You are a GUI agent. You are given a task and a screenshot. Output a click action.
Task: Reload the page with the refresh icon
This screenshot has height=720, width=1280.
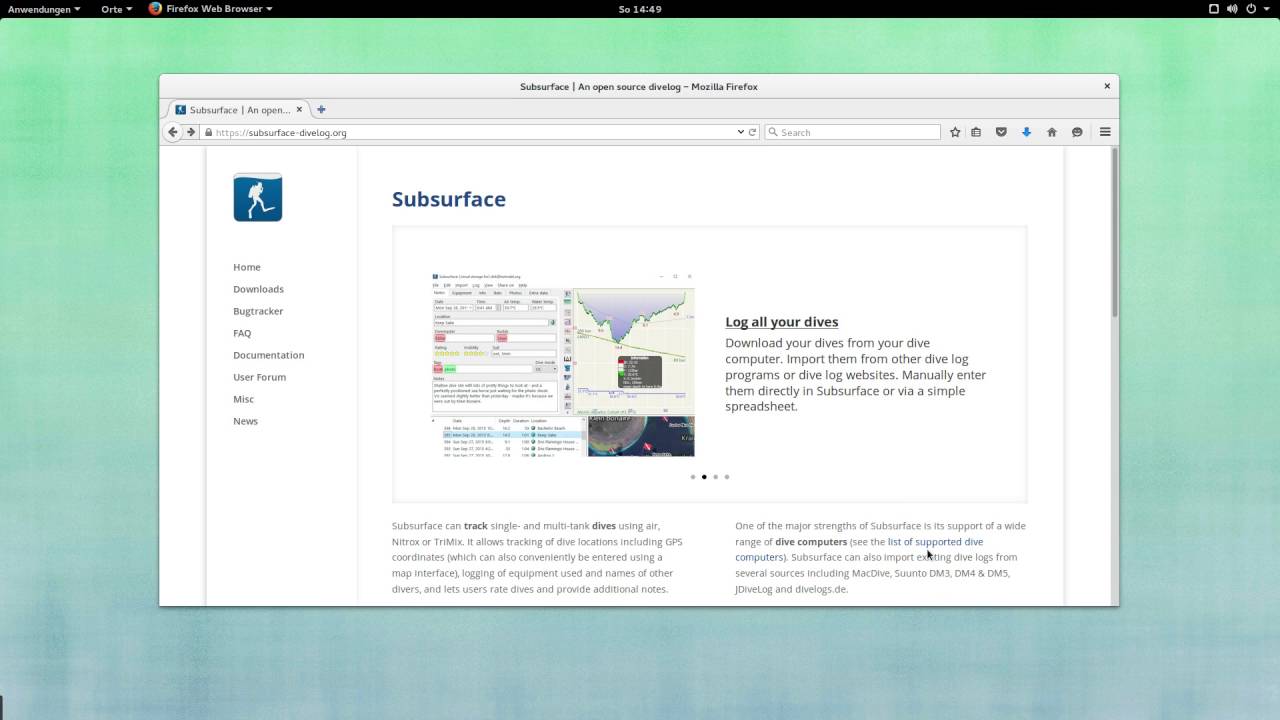[753, 132]
